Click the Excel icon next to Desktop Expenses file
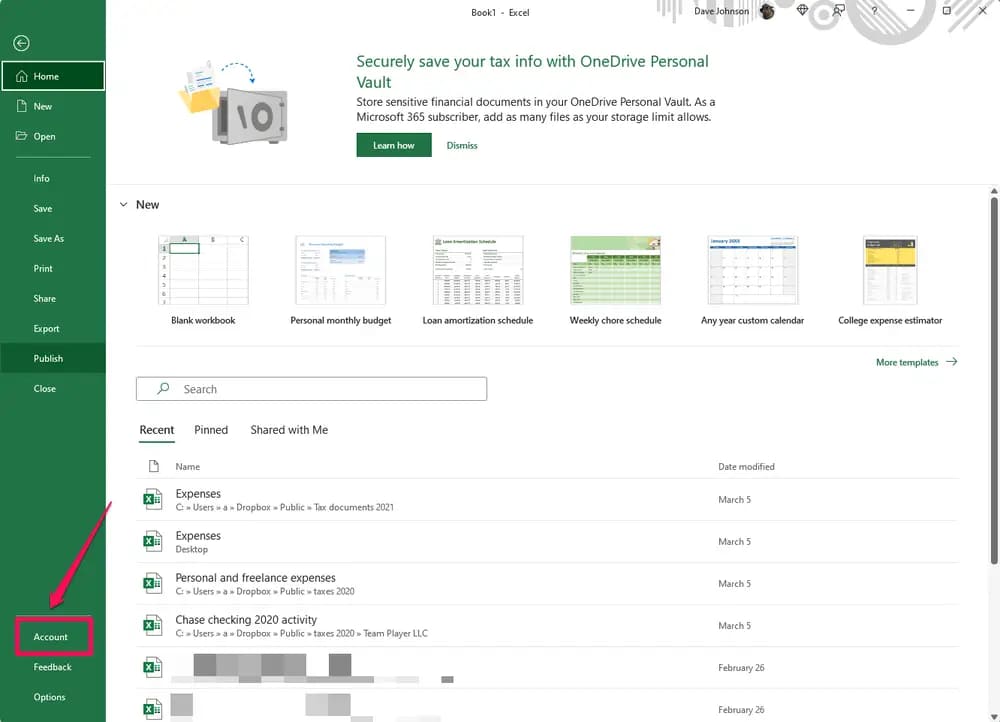The image size is (1000, 722). coord(152,541)
